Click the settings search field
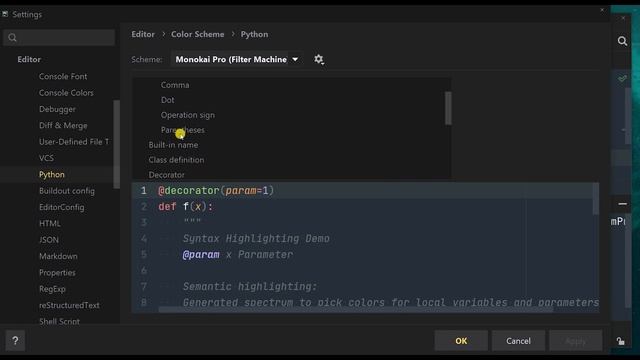 (59, 38)
